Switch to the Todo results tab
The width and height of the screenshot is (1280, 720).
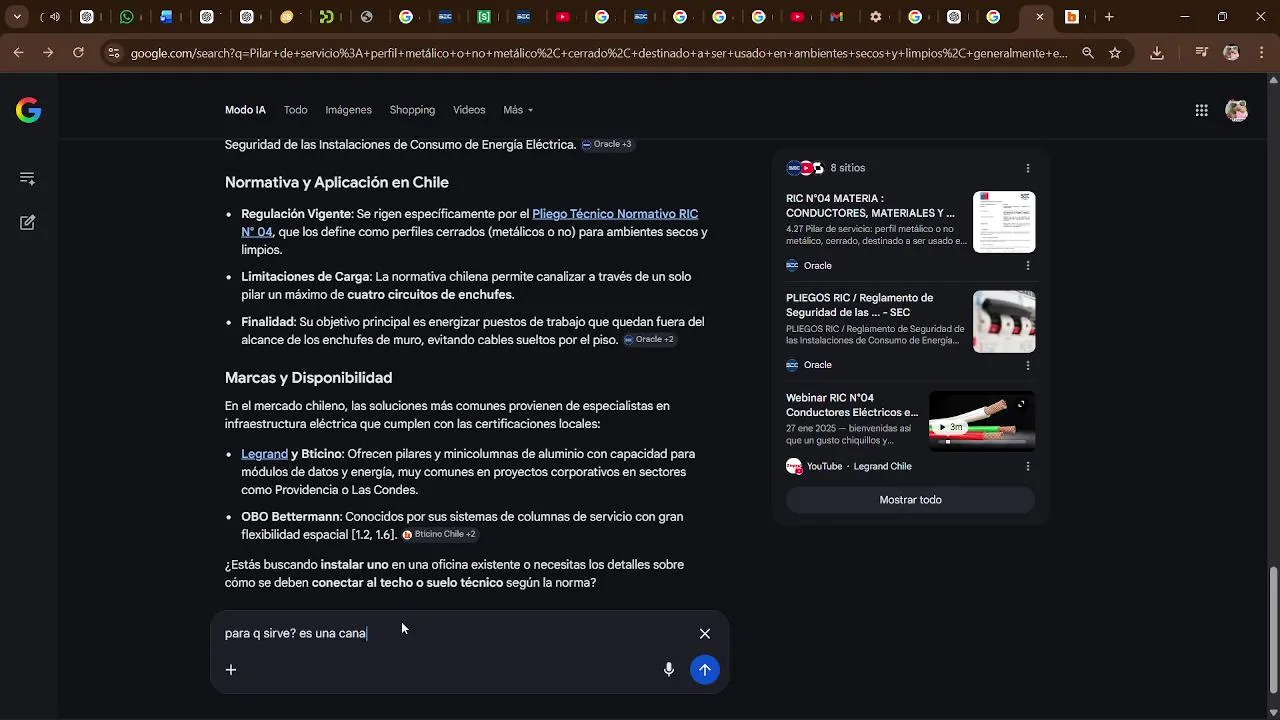[295, 110]
